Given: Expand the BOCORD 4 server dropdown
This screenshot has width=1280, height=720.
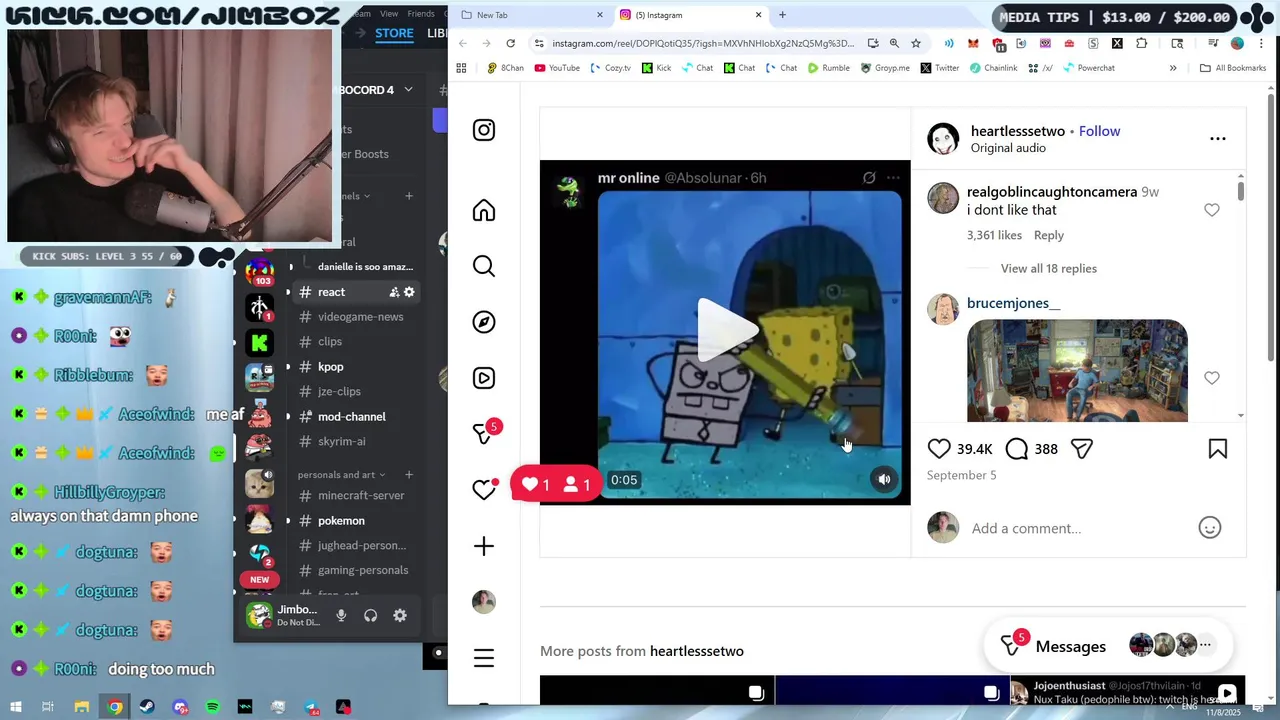Looking at the screenshot, I should pos(408,90).
